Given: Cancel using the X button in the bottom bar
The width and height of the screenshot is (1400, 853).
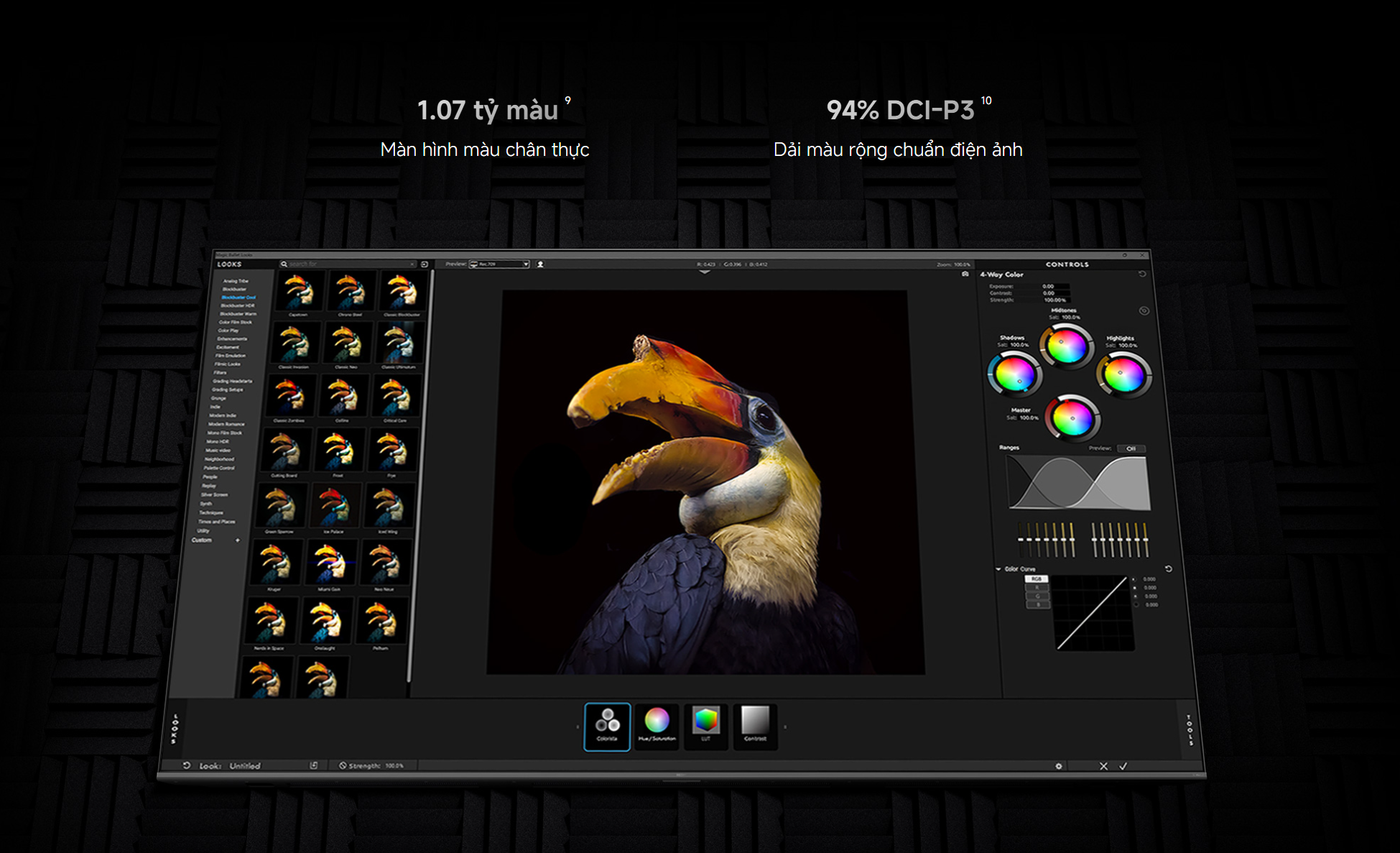Looking at the screenshot, I should 1103,766.
